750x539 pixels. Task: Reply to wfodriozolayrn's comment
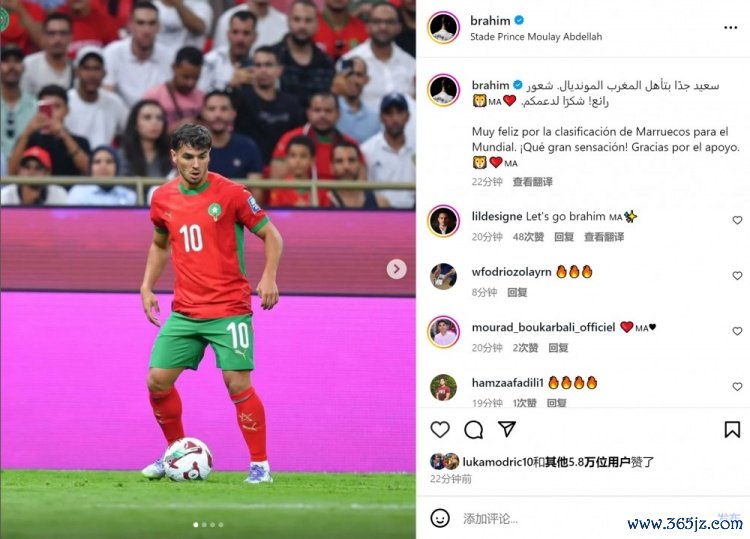517,292
